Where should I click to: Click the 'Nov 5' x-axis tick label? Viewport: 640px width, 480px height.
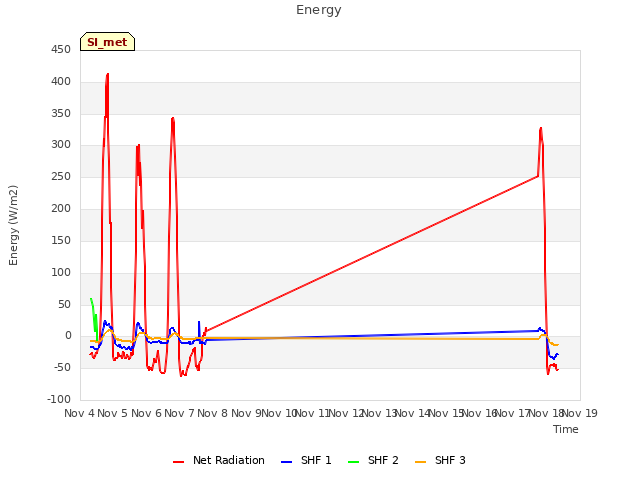pos(113,413)
